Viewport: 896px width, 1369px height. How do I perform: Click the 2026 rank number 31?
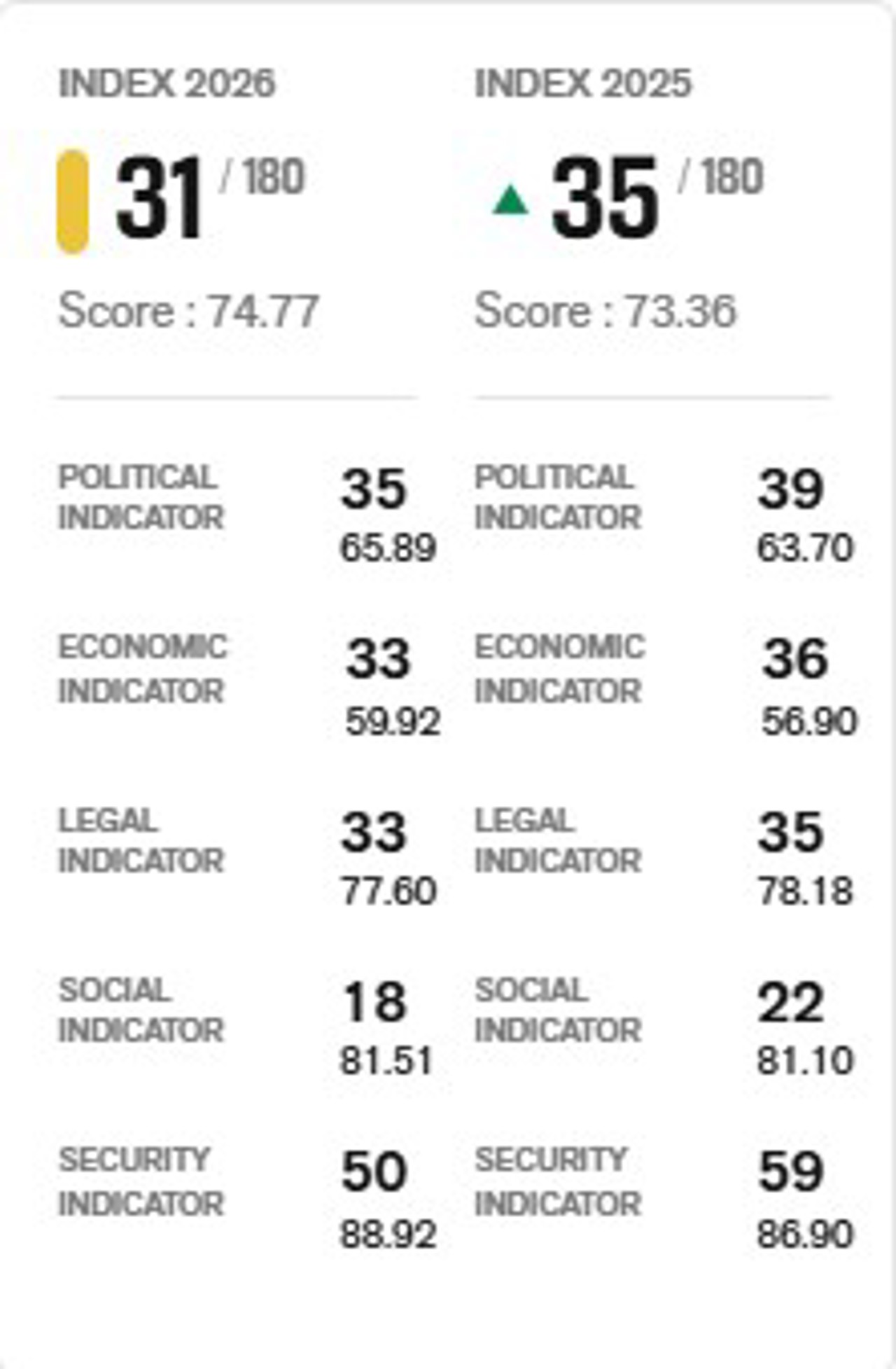pos(160,198)
